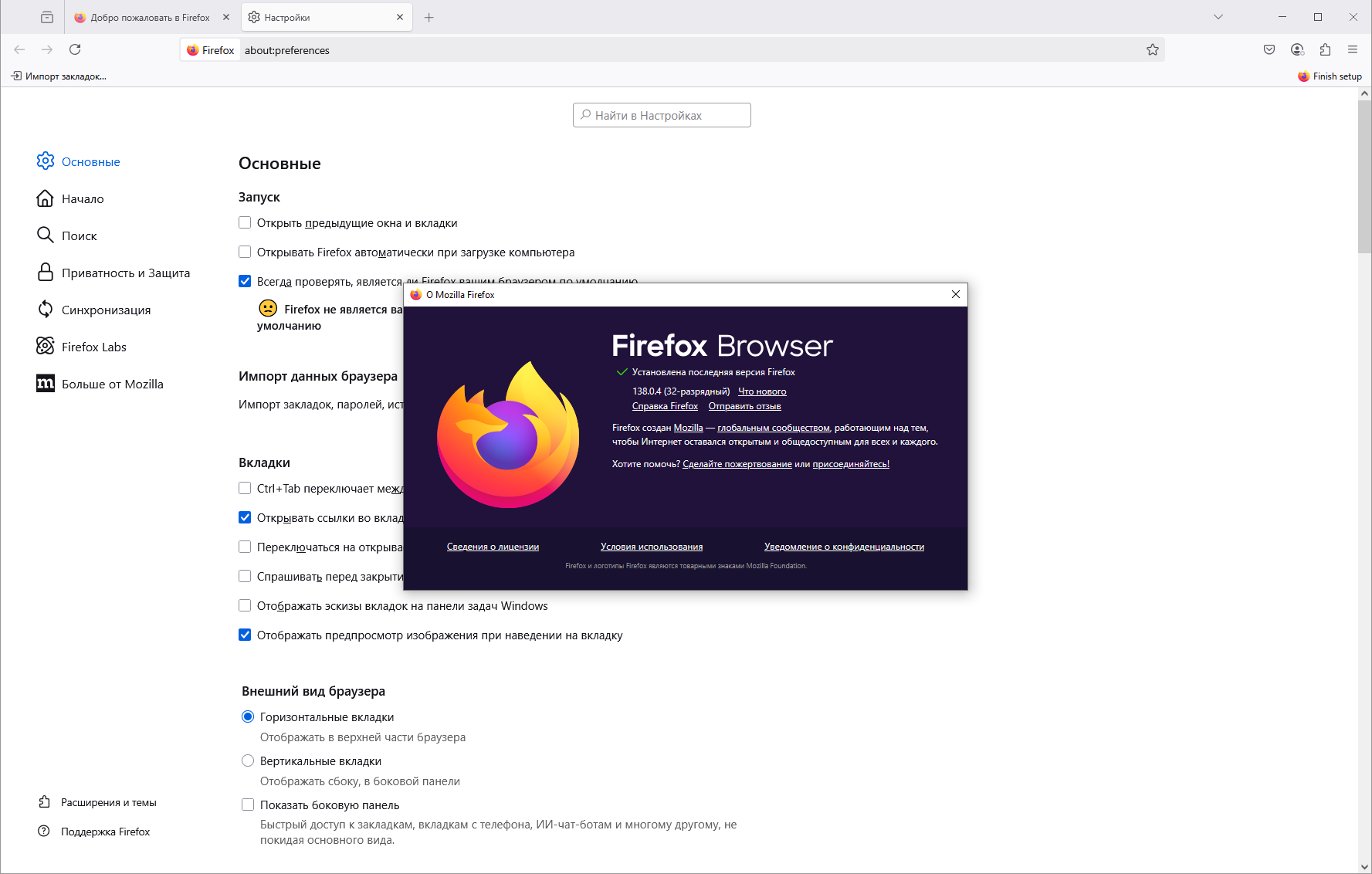Click Сделайте пожертвование link

[737, 464]
